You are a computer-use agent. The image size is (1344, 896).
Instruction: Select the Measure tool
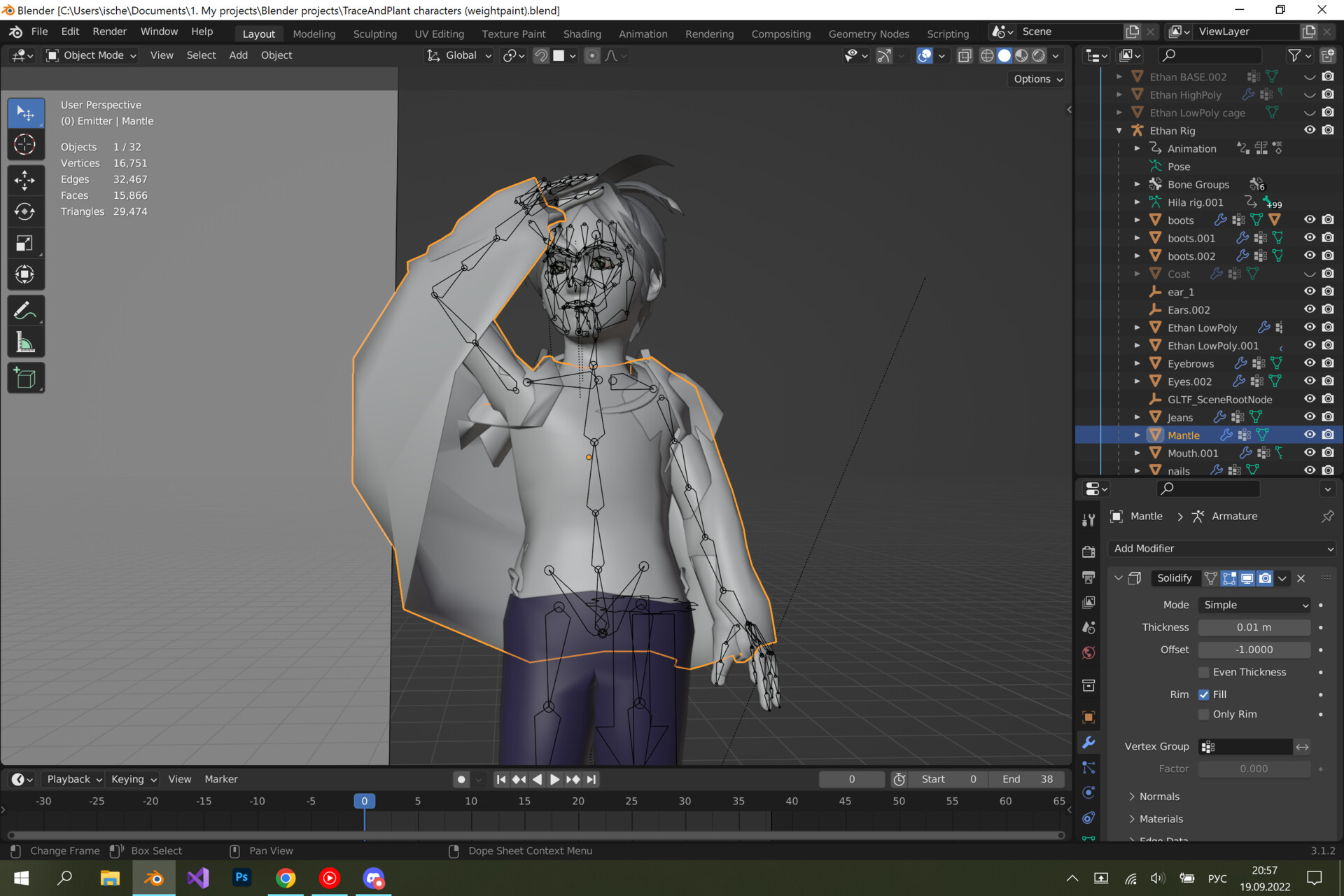(x=26, y=342)
